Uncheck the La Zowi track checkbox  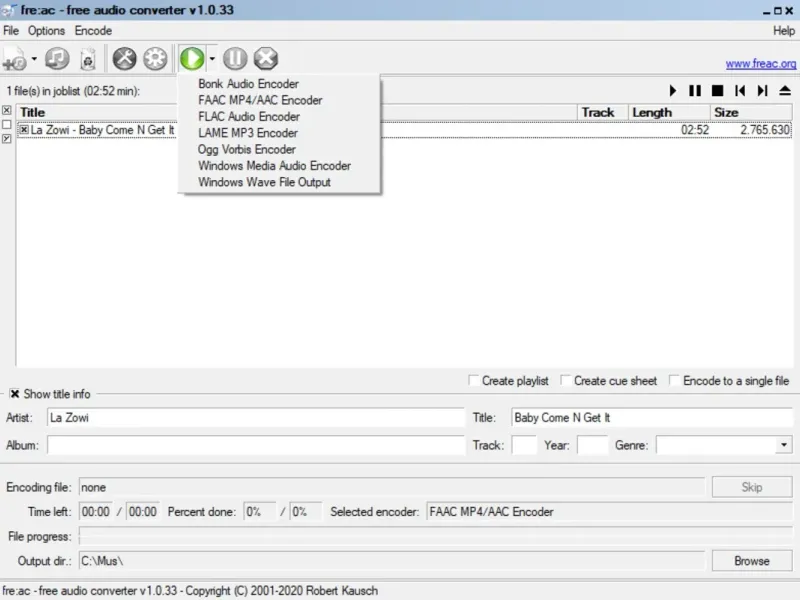coord(23,130)
